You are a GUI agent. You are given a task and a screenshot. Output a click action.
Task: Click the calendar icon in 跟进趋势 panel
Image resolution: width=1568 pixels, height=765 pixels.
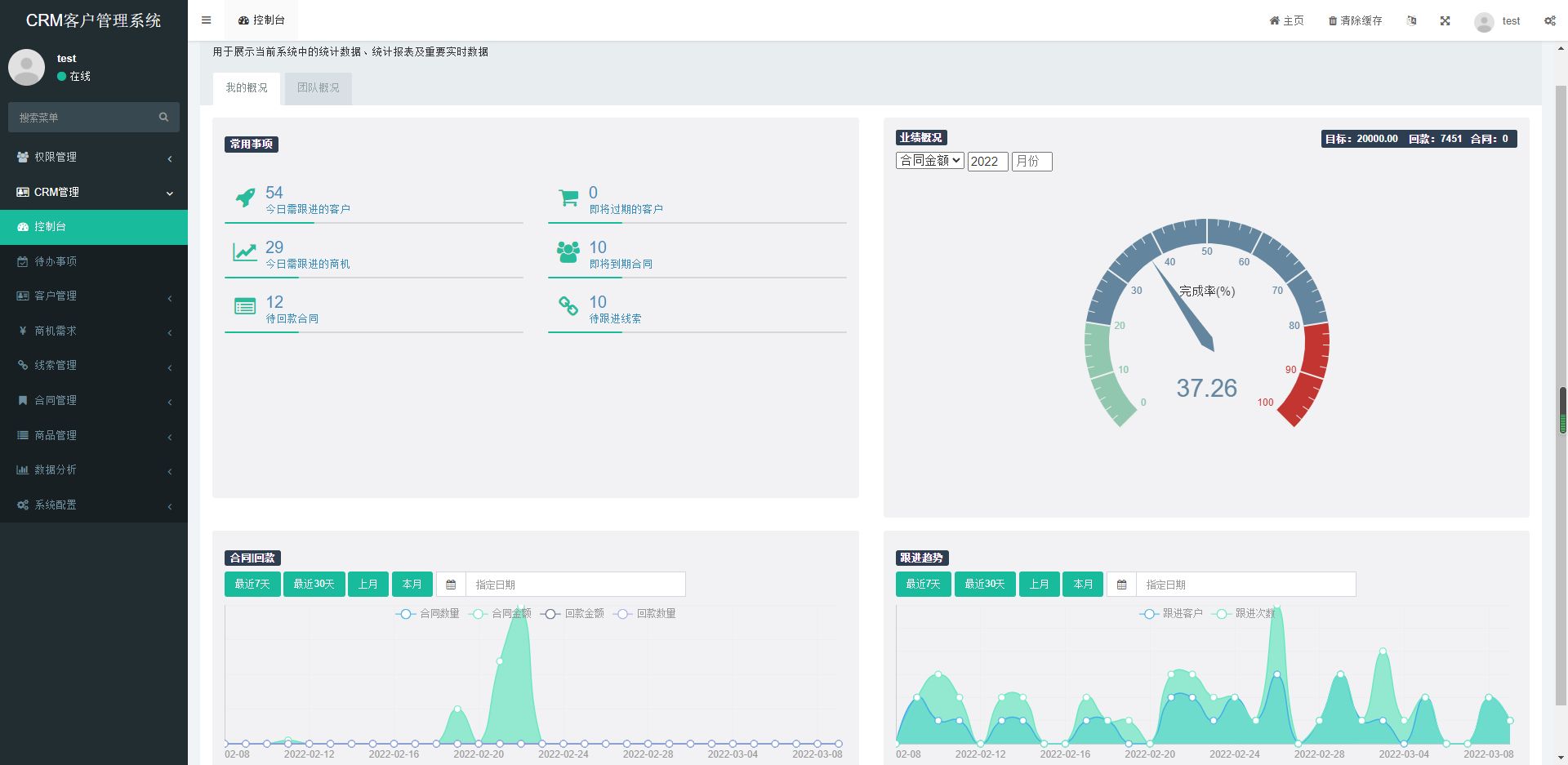1121,585
